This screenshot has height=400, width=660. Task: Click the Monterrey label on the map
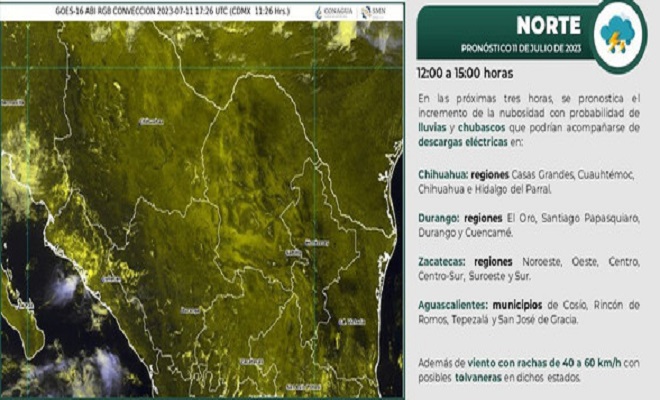(x=317, y=242)
